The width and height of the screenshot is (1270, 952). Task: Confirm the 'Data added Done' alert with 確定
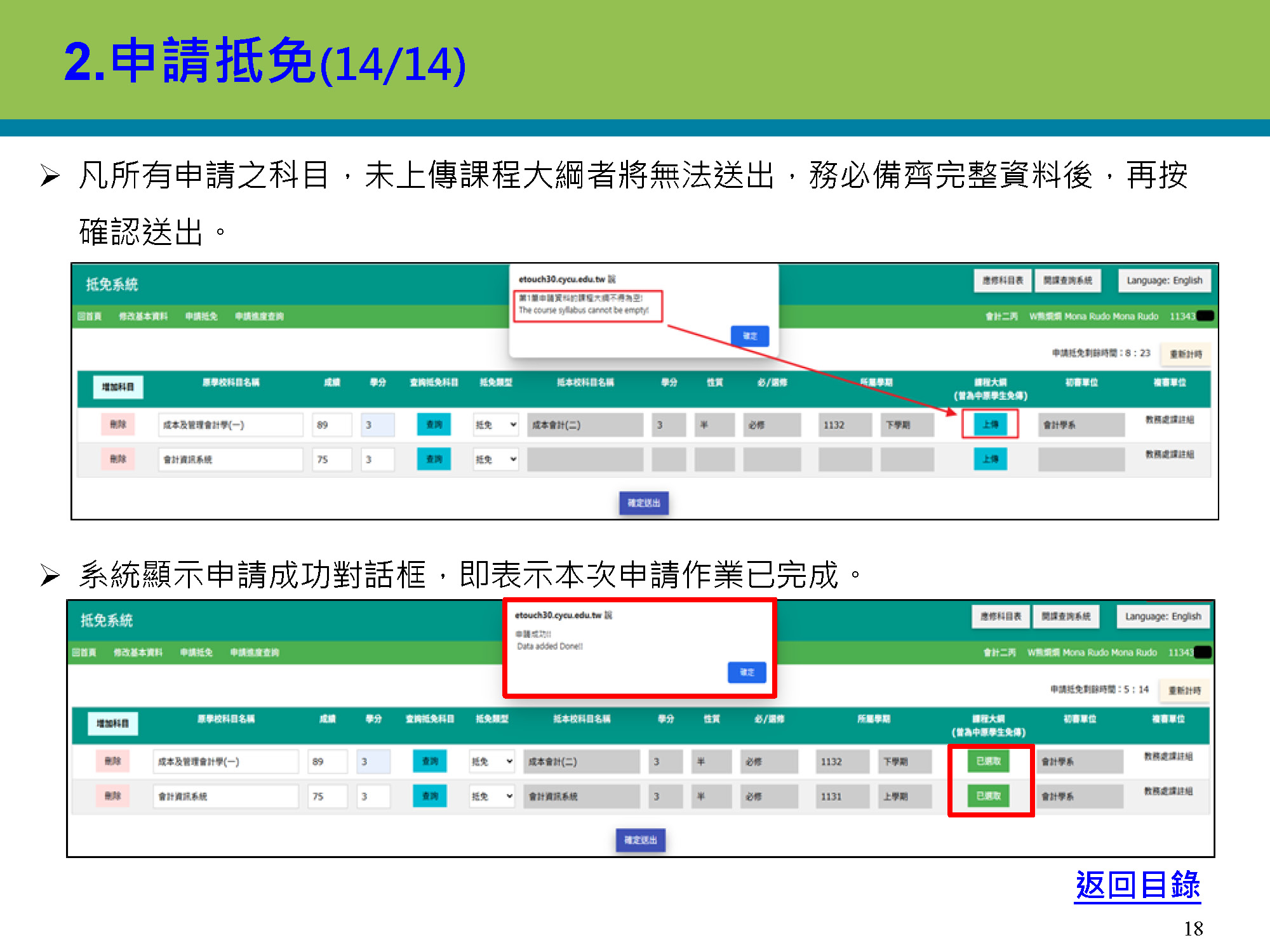coord(747,672)
